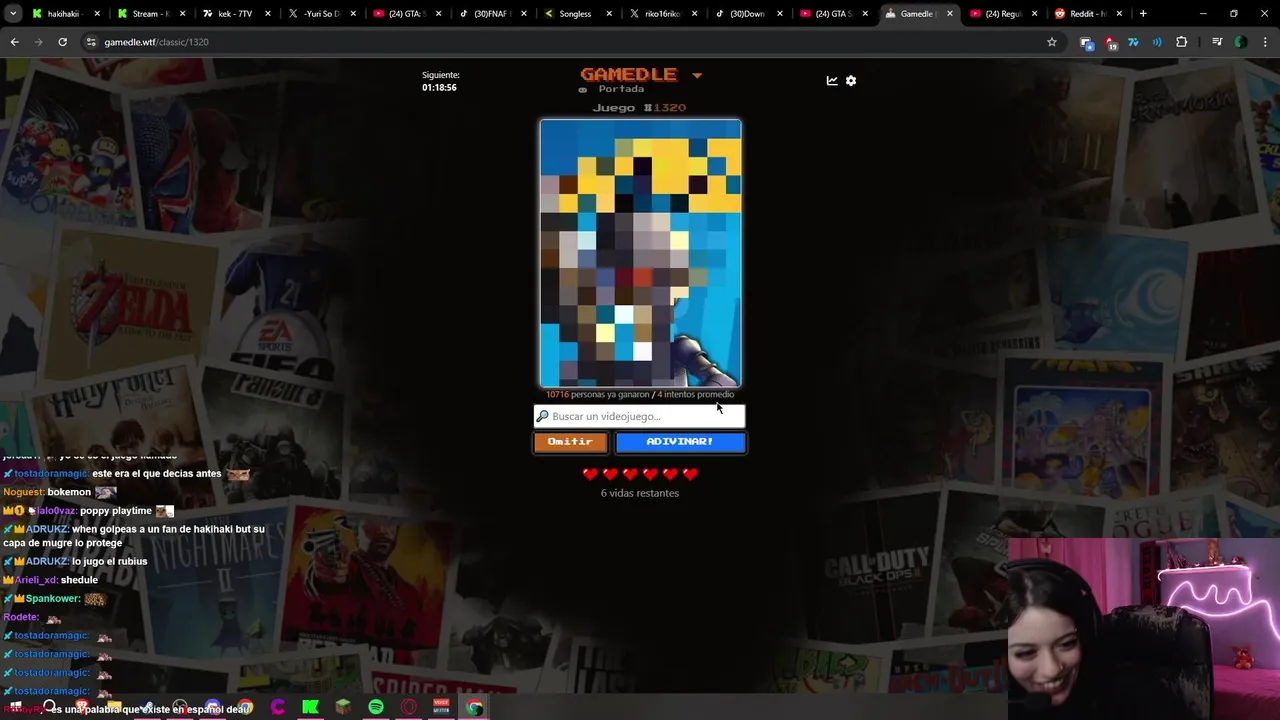The width and height of the screenshot is (1280, 720).
Task: Open the red extension with 19 badge
Action: coord(1110,42)
